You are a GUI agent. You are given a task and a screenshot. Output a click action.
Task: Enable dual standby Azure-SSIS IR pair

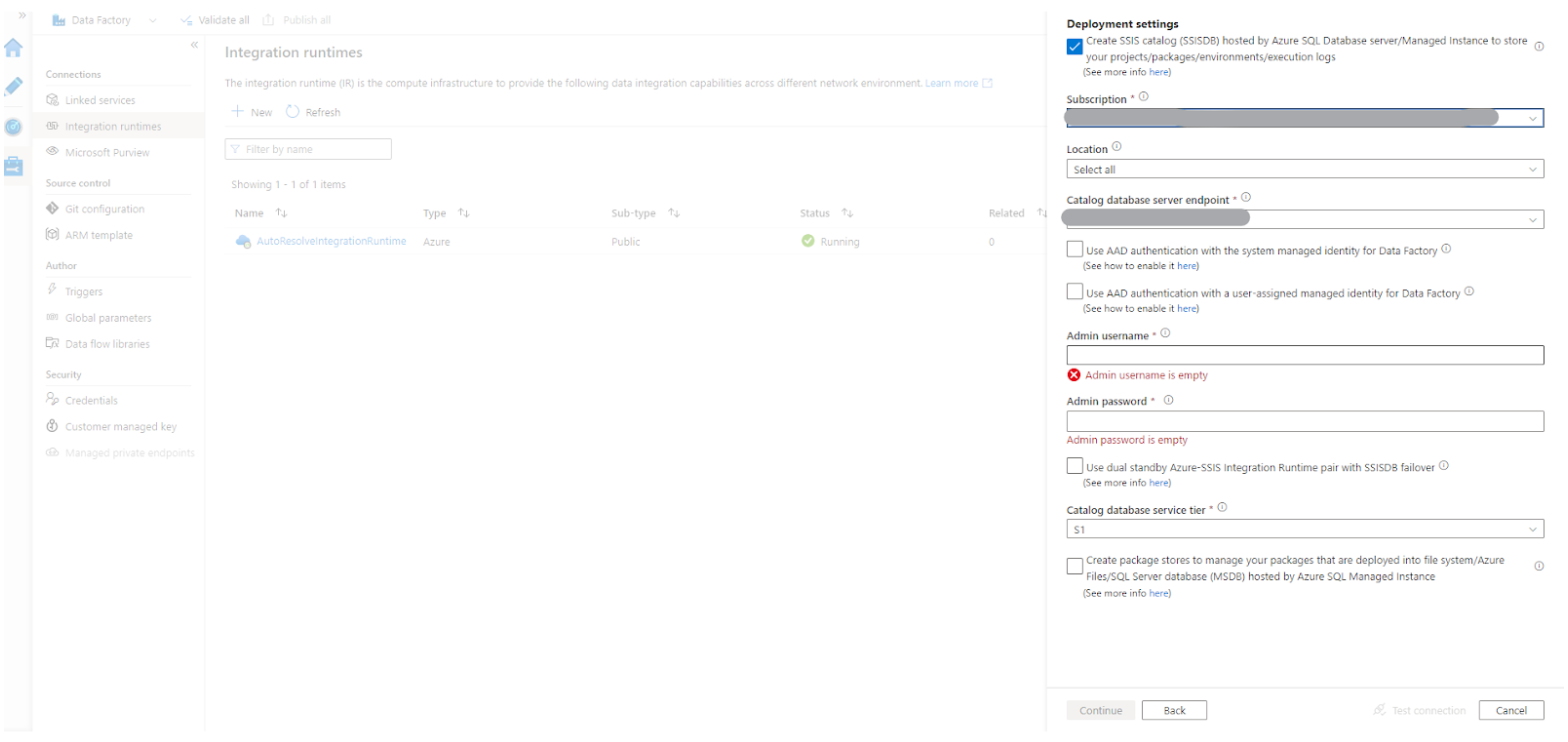click(1074, 466)
